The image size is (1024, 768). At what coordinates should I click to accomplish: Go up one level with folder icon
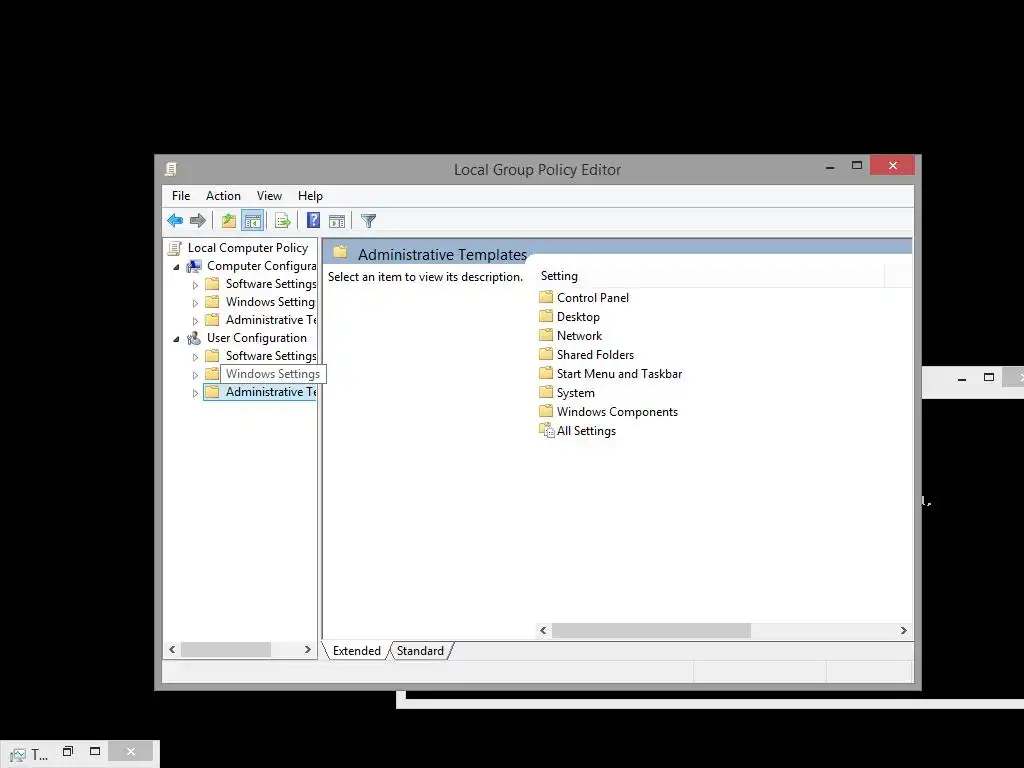[x=229, y=221]
